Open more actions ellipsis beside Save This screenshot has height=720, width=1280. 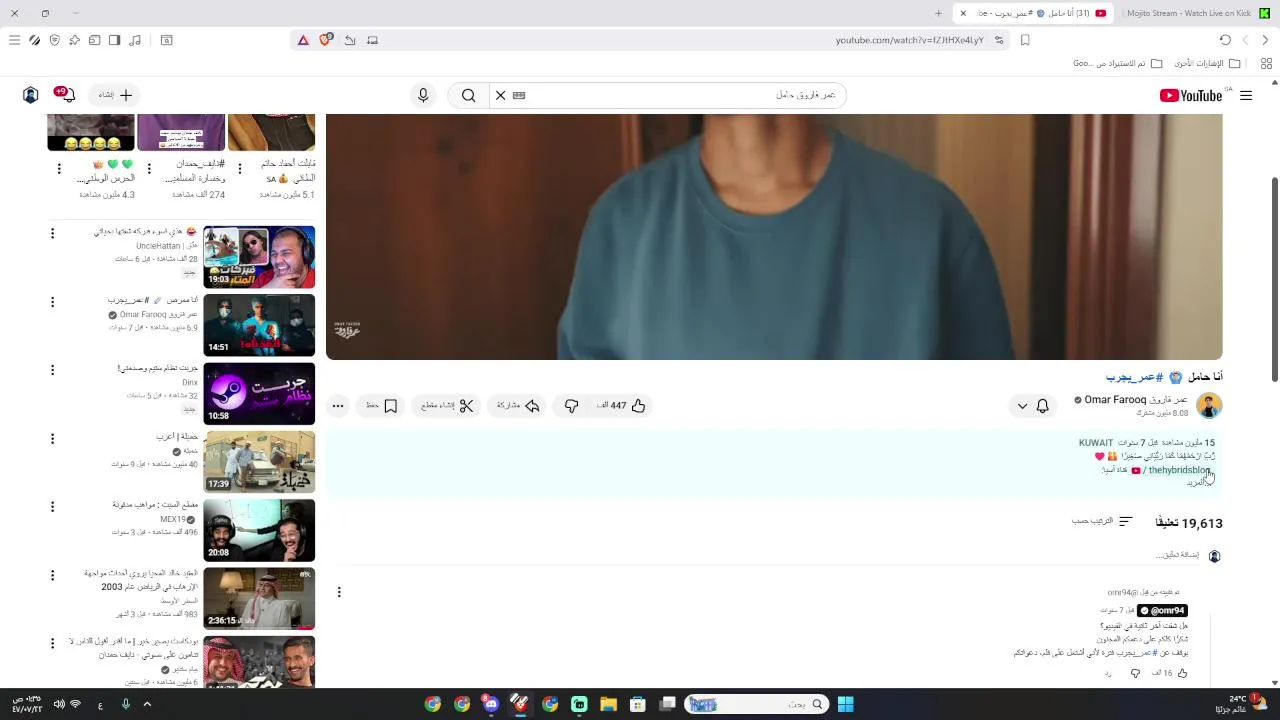coord(338,405)
